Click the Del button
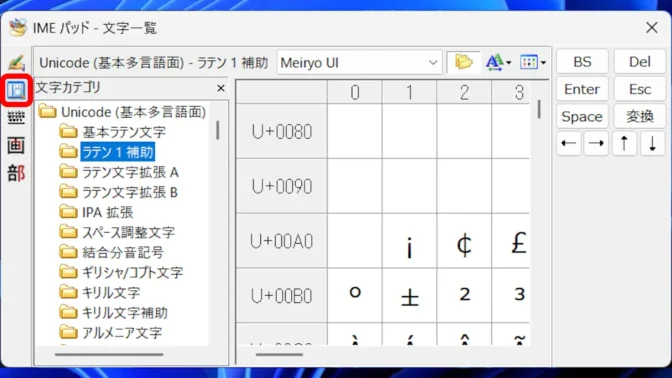The height and width of the screenshot is (378, 672). (x=639, y=62)
